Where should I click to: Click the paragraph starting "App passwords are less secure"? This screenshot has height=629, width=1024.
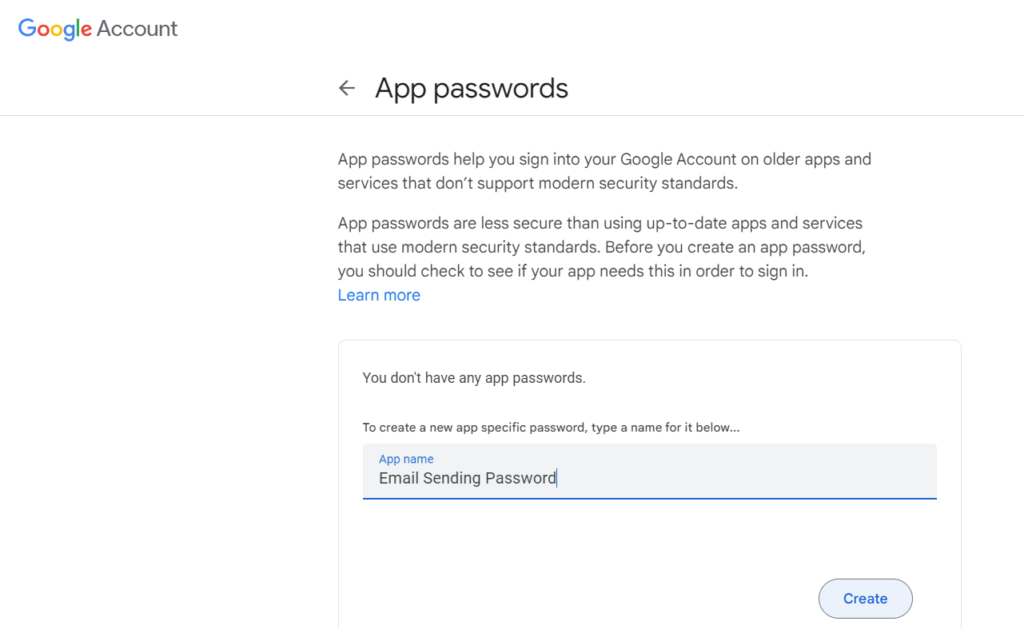601,247
